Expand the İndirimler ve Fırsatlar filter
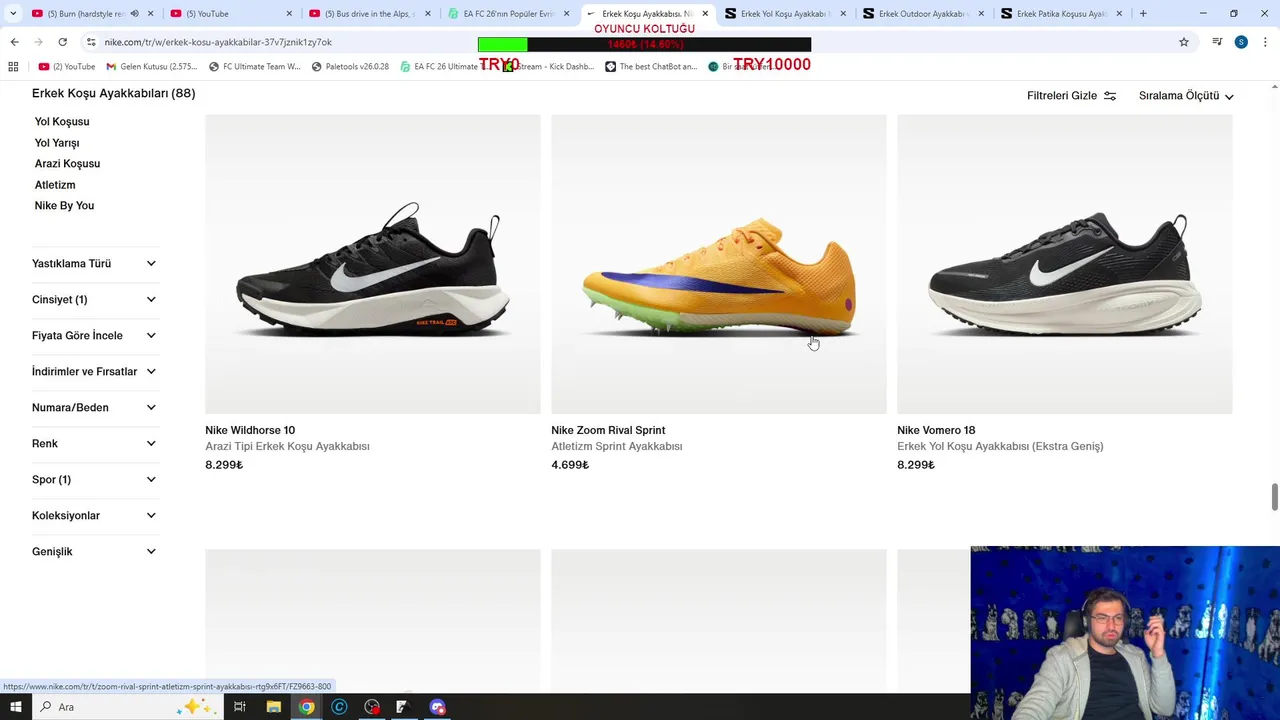This screenshot has width=1280, height=720. 94,372
